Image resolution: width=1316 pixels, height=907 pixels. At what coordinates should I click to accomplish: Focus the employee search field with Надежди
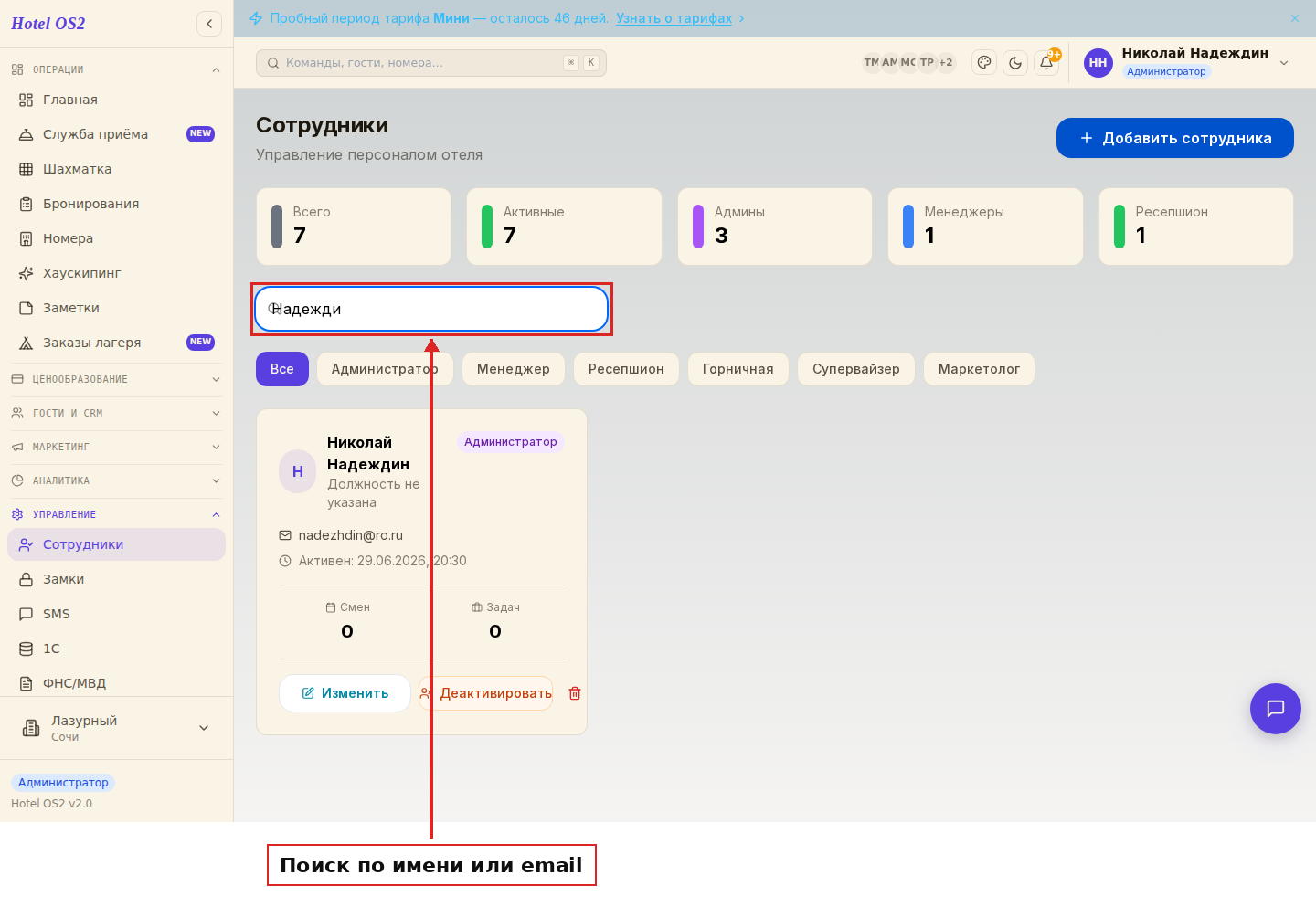[431, 309]
